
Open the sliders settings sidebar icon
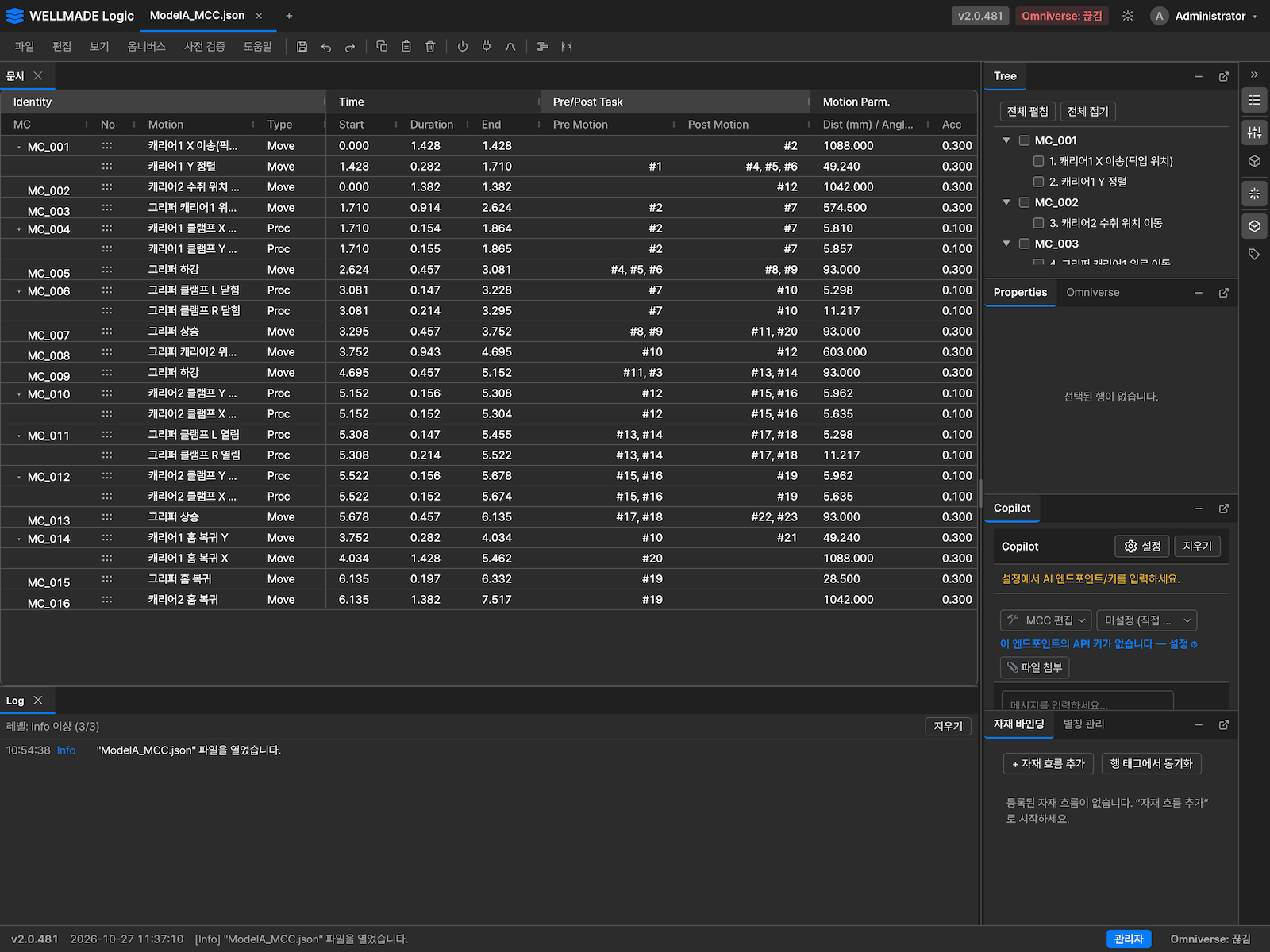click(1254, 132)
